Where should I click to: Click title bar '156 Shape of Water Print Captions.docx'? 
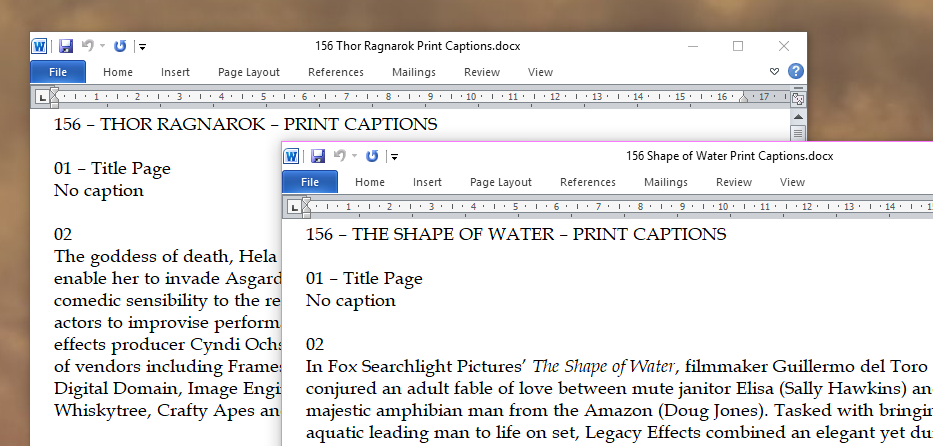point(729,156)
